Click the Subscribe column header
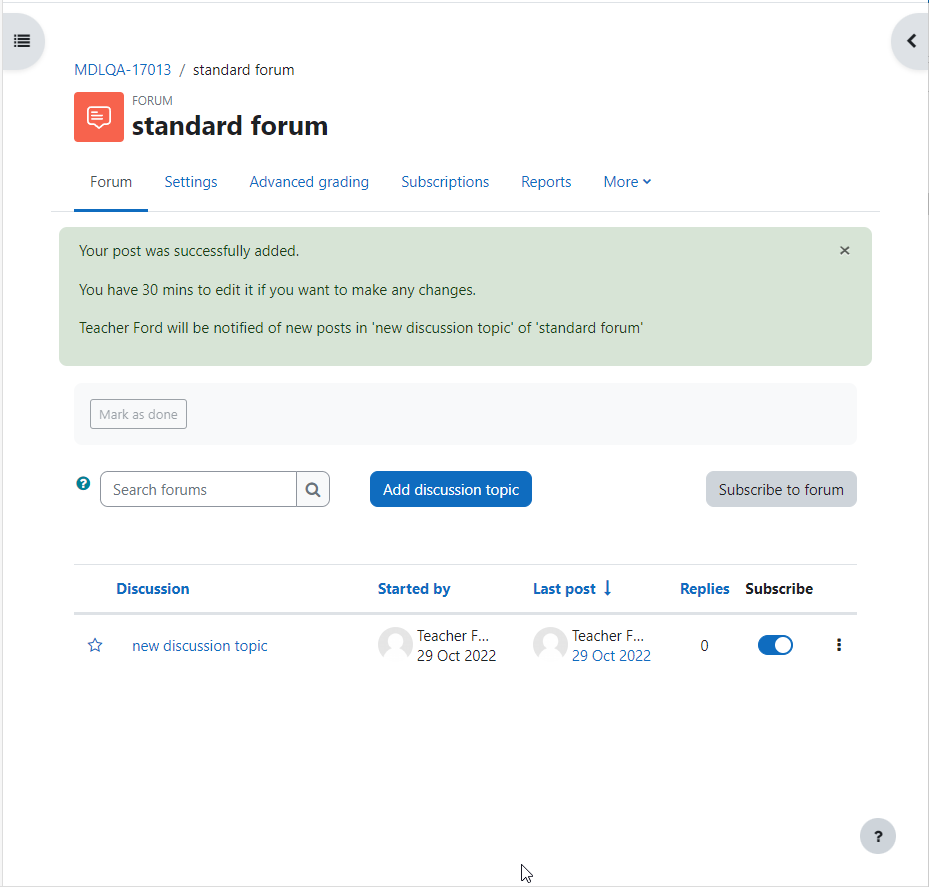This screenshot has height=887, width=929. coord(779,589)
